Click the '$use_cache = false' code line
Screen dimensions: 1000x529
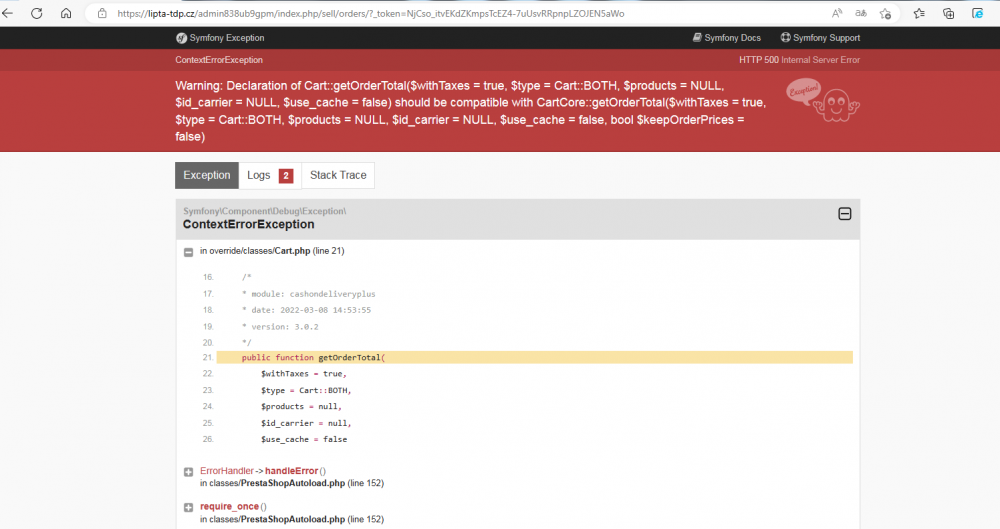point(304,439)
